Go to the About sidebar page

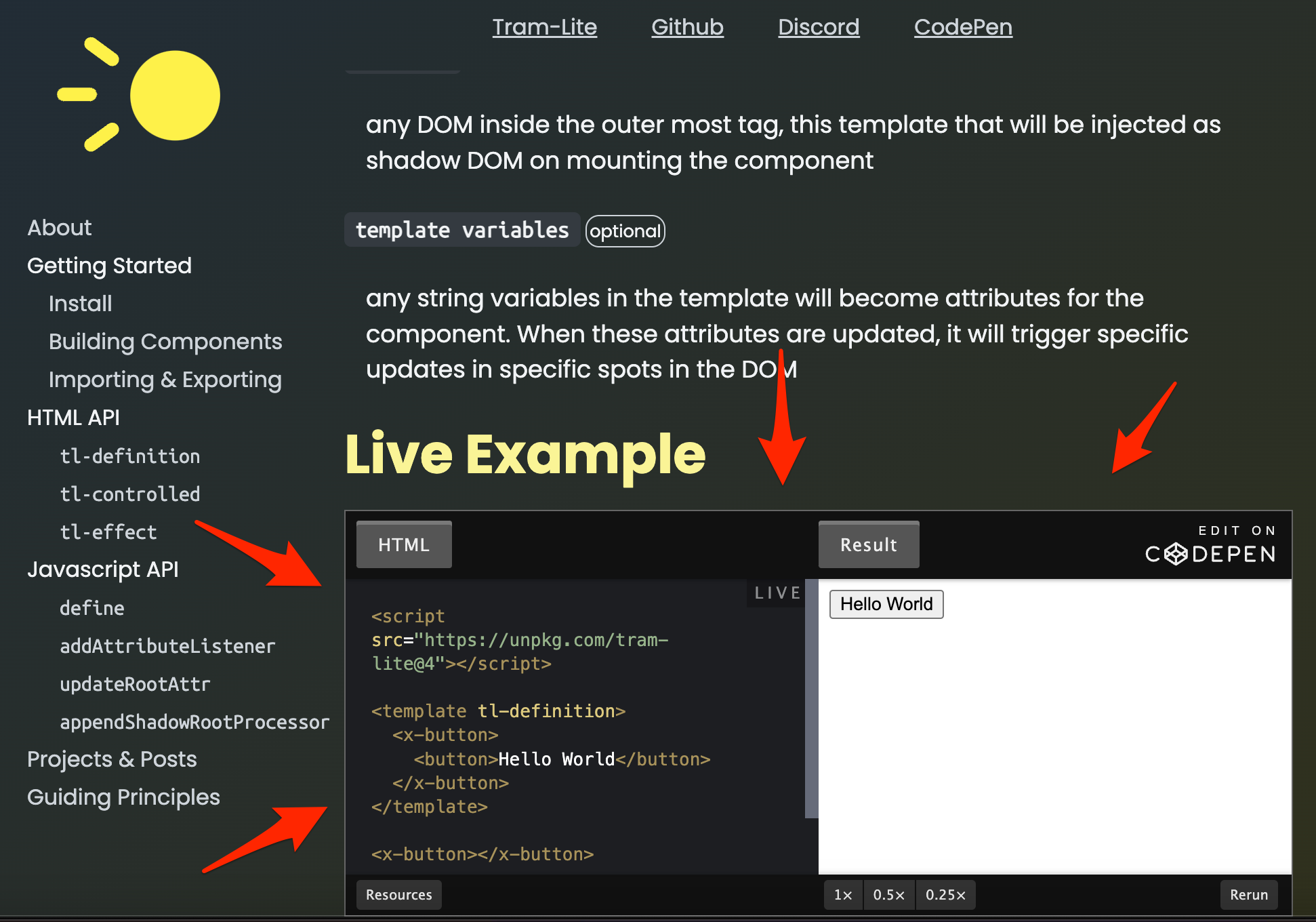tap(60, 228)
